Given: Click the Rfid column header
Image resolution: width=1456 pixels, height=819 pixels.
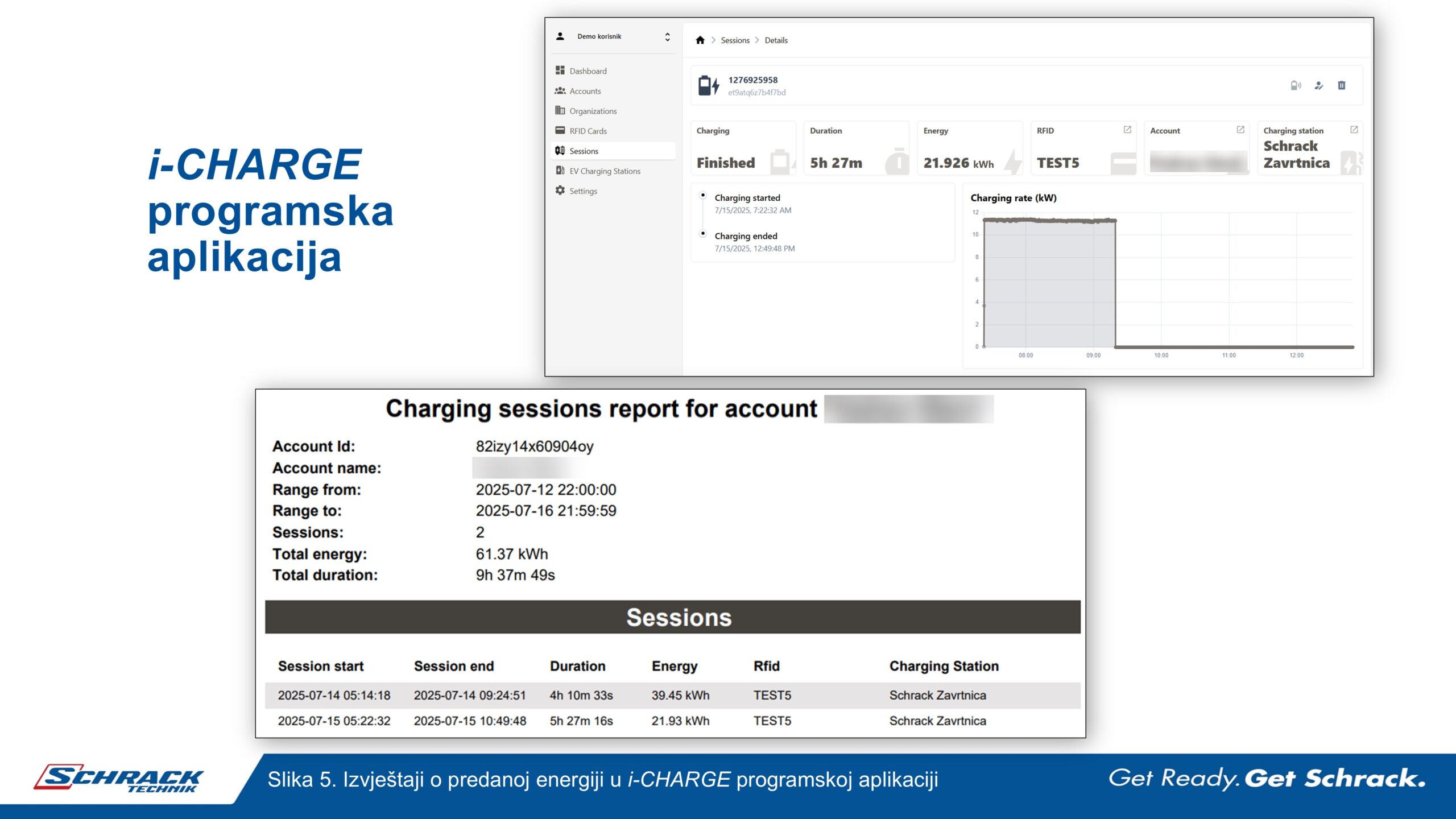Looking at the screenshot, I should point(766,666).
